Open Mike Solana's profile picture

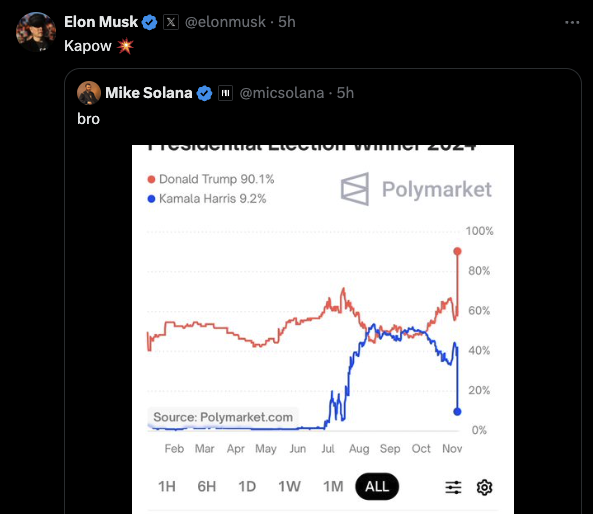(89, 93)
